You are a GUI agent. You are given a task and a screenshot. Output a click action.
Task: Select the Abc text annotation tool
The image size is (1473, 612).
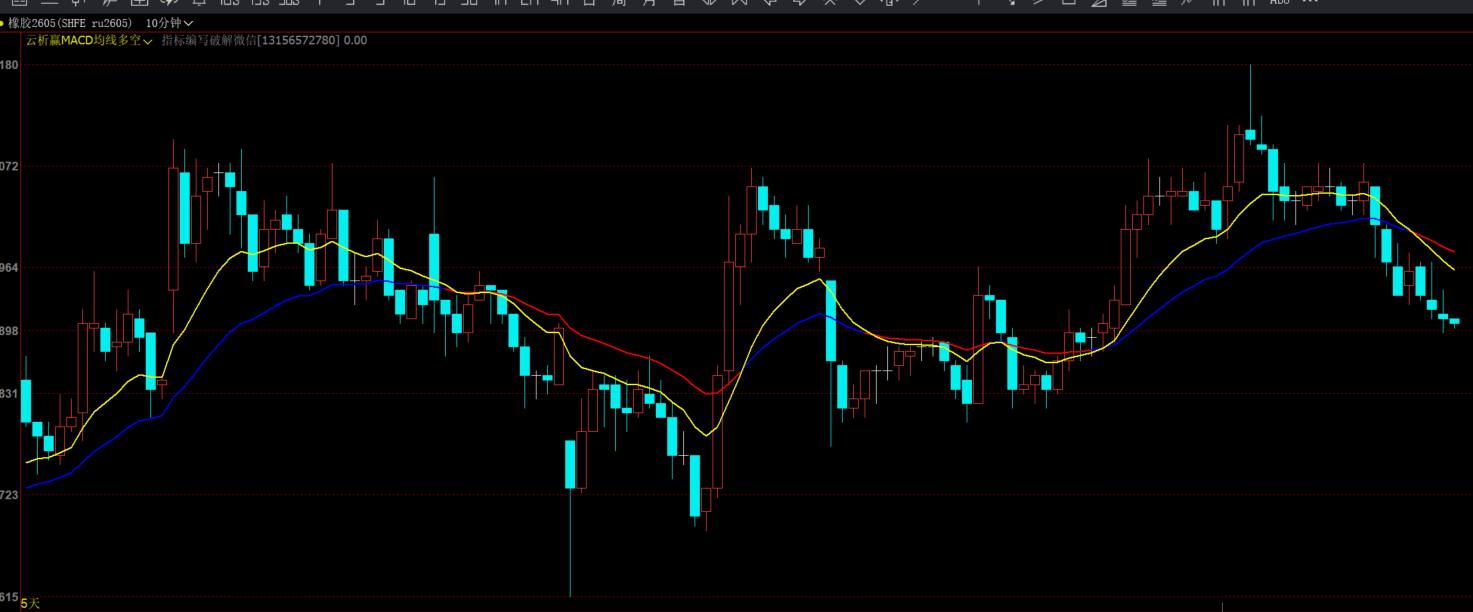pyautogui.click(x=1280, y=3)
